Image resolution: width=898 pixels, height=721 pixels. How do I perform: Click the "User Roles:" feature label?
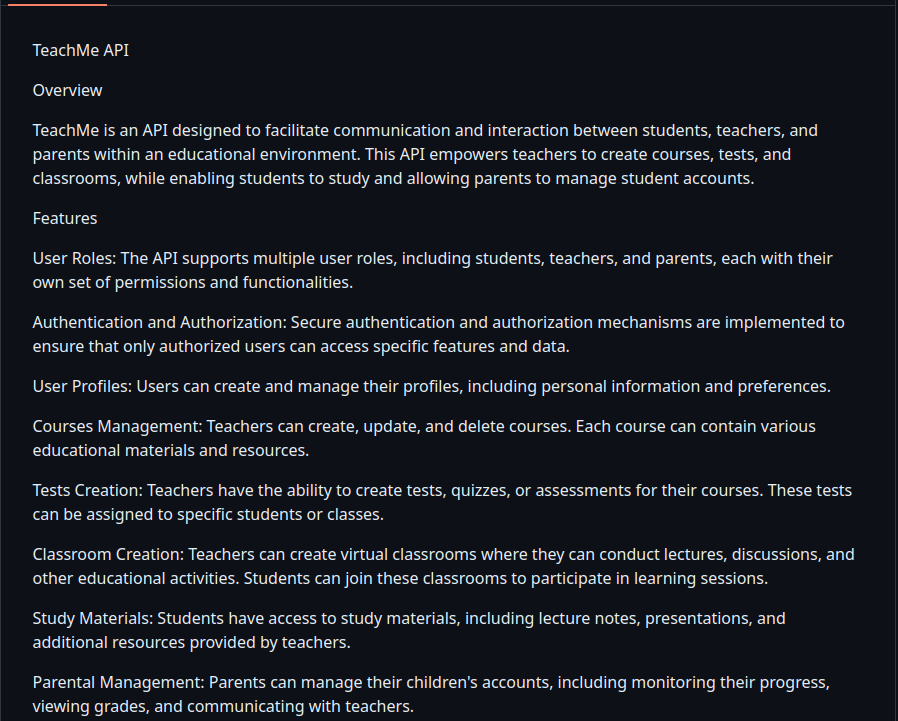point(75,258)
